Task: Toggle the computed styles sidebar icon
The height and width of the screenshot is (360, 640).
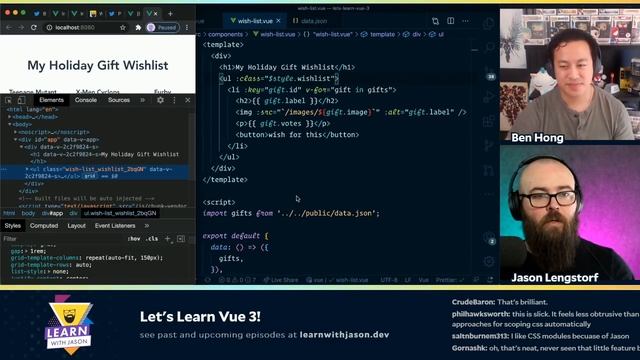Action: click(x=181, y=239)
